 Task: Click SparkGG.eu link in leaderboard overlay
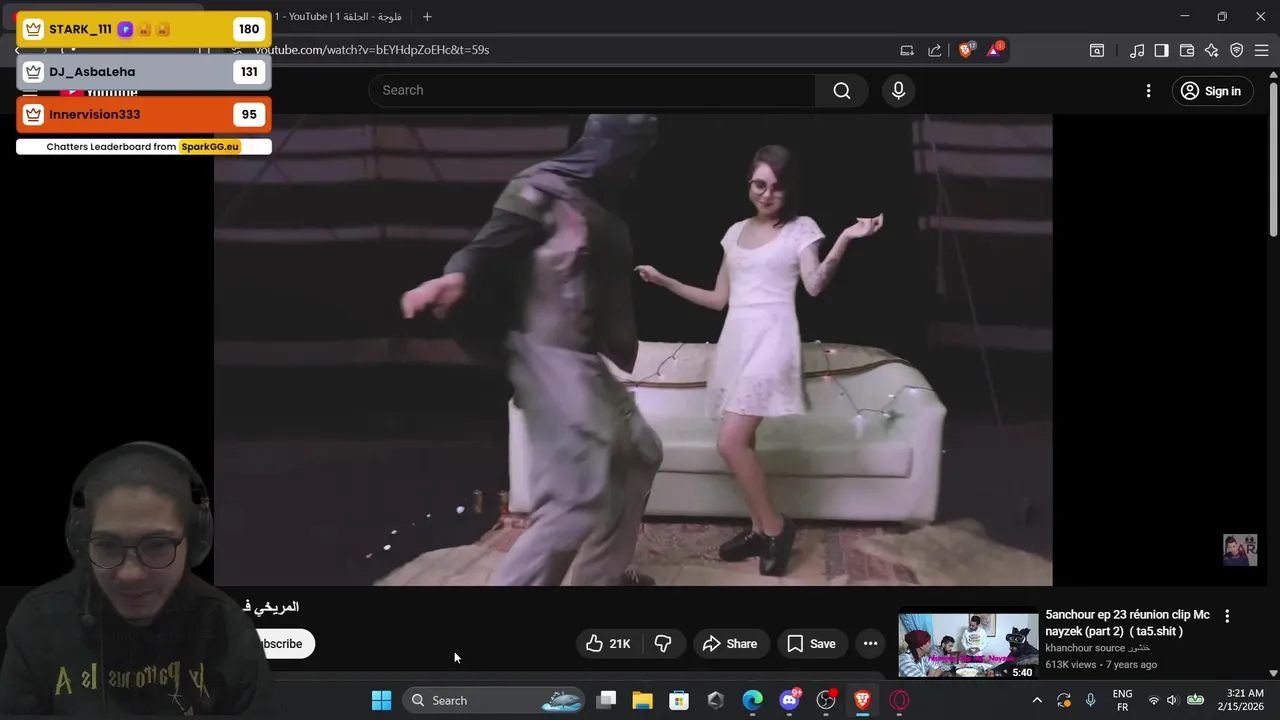(x=210, y=147)
